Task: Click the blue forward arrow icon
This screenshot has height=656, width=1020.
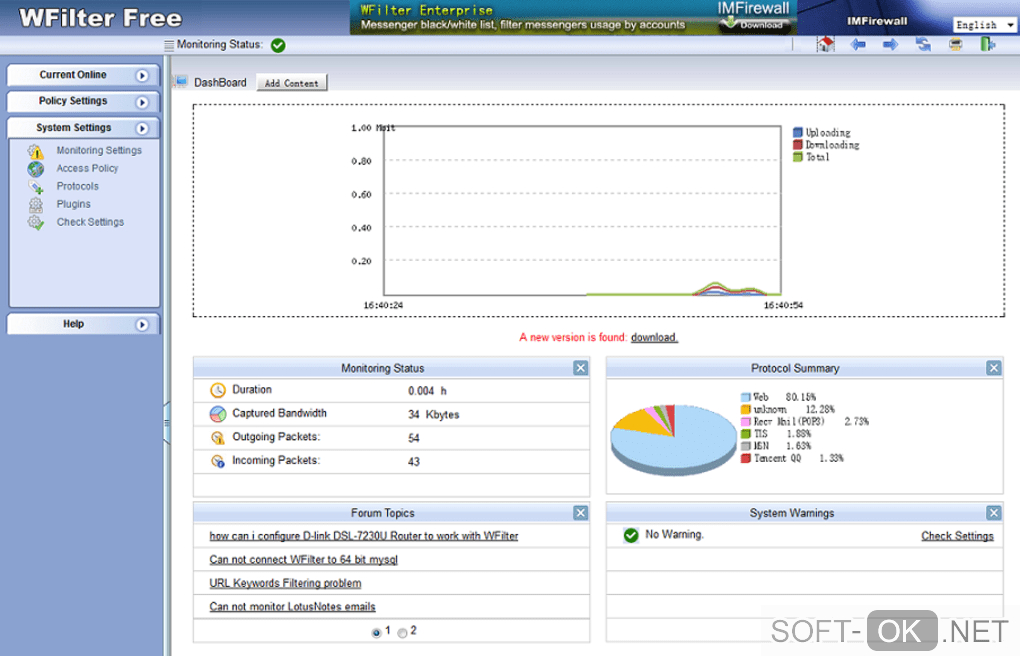Action: 891,44
